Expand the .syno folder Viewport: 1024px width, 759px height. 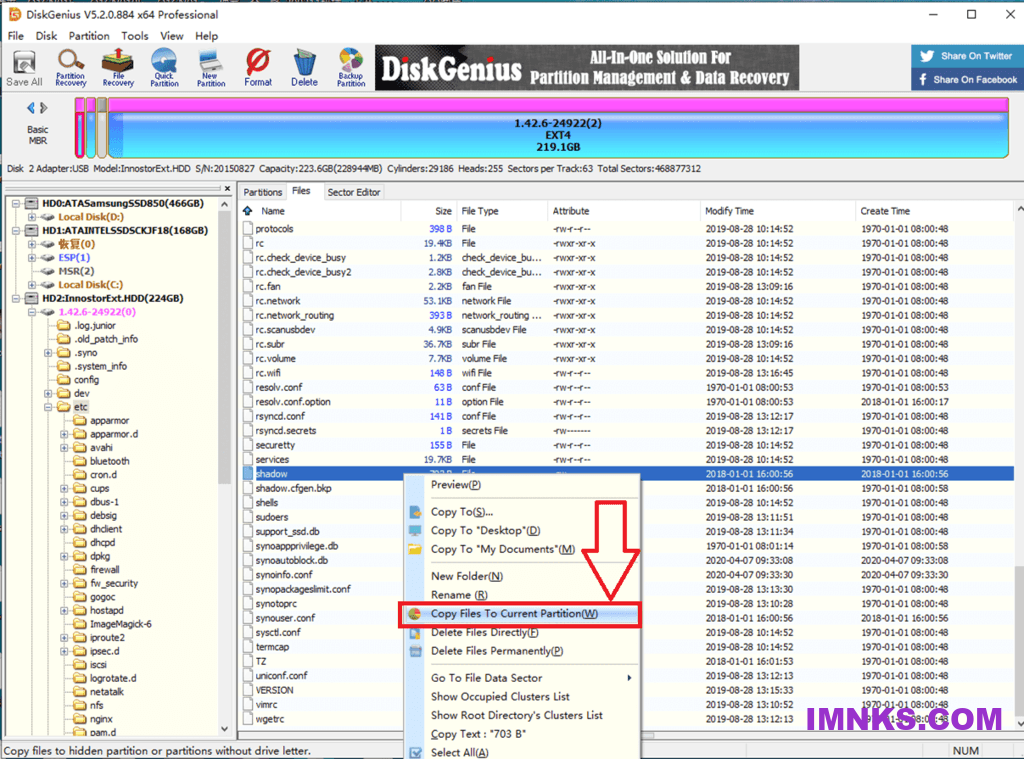point(48,353)
